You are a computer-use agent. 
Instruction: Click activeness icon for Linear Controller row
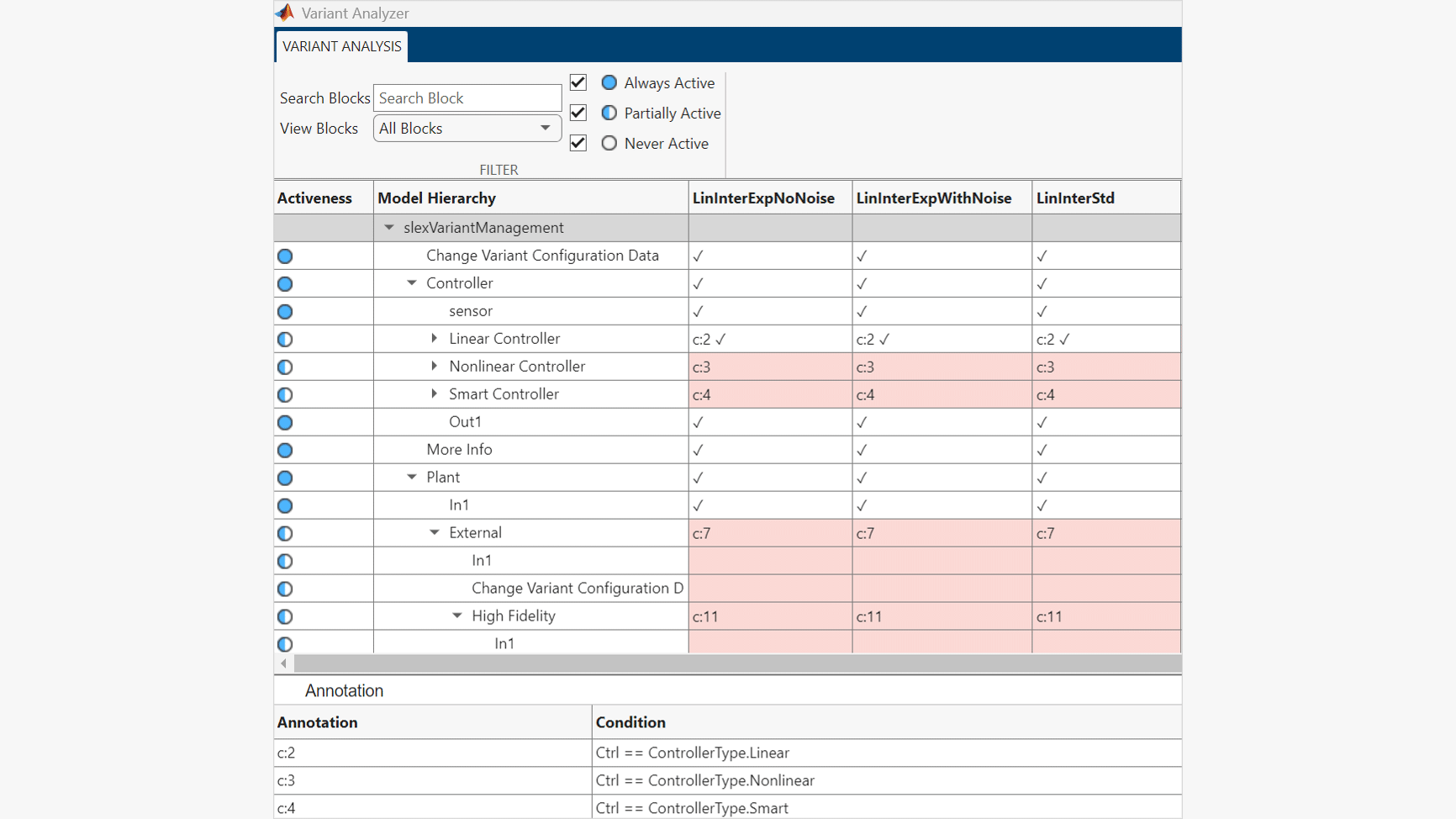pos(285,339)
